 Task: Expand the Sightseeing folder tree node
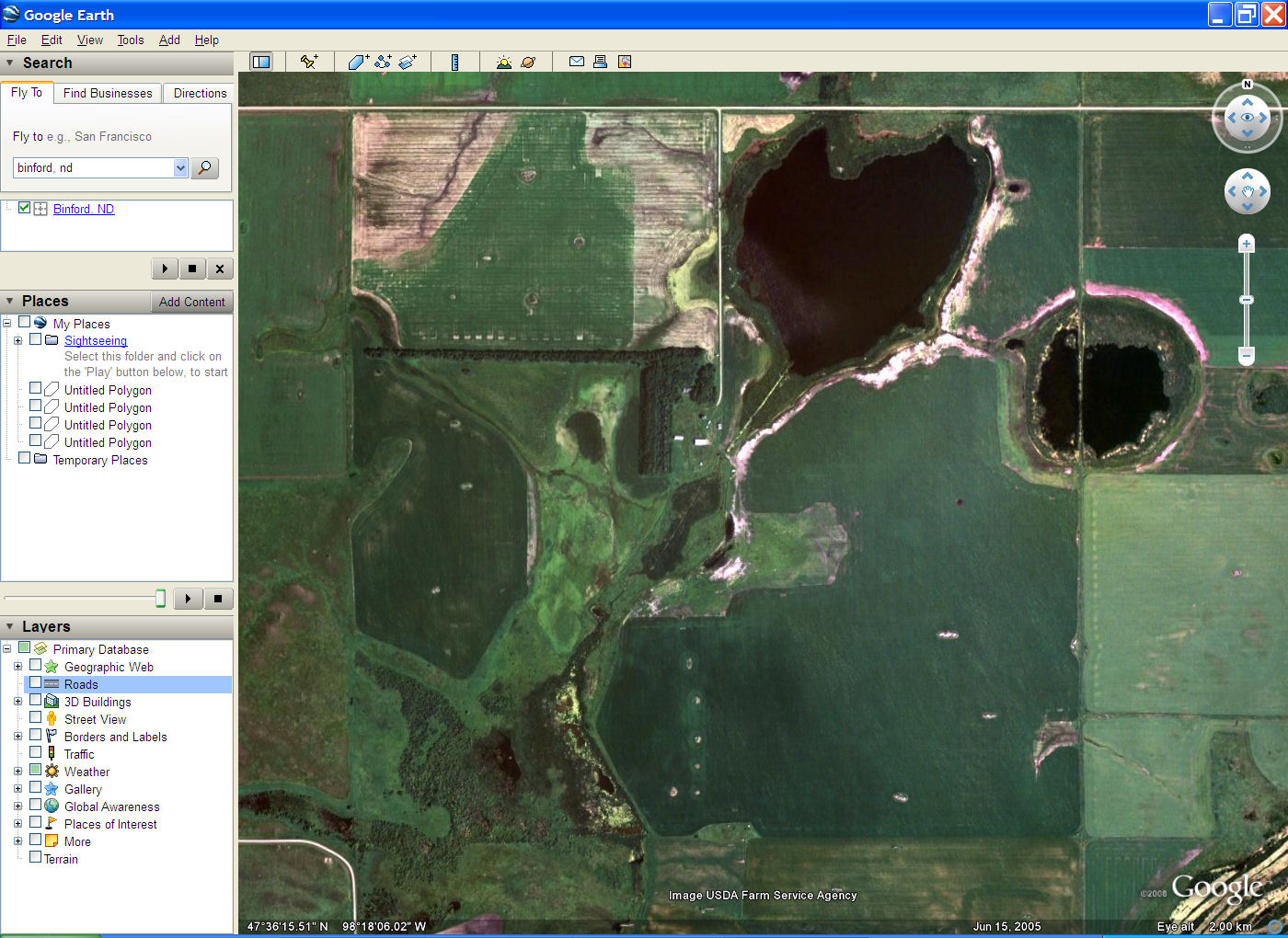[17, 340]
